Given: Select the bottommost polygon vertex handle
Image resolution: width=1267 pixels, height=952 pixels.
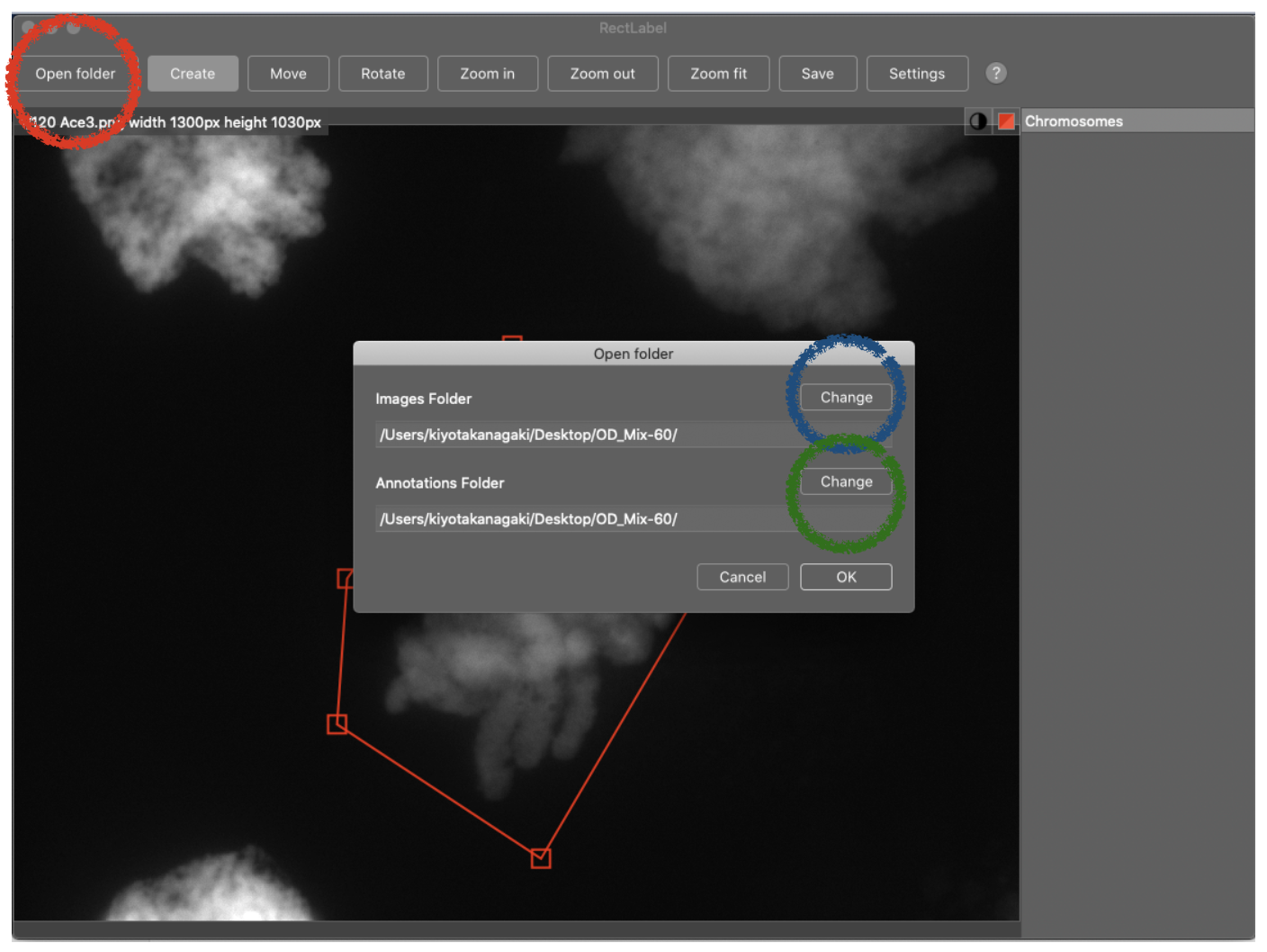Looking at the screenshot, I should tap(541, 858).
